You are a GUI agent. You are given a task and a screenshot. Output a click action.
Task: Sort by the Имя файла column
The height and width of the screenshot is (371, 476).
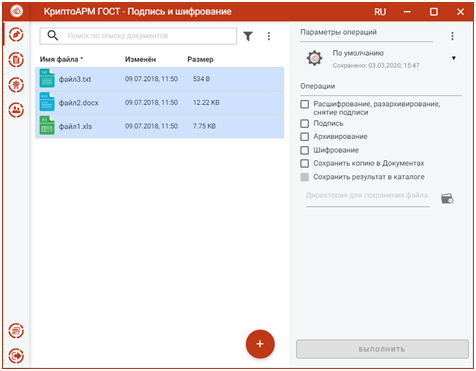point(59,59)
